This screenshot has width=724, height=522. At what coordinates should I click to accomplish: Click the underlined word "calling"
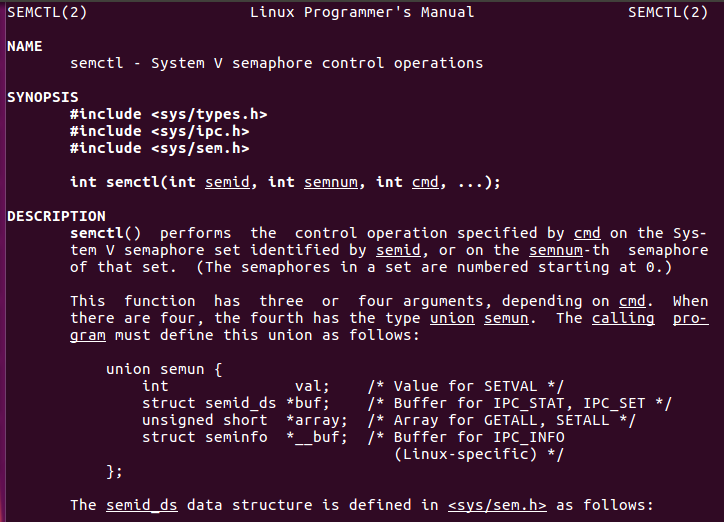point(622,318)
